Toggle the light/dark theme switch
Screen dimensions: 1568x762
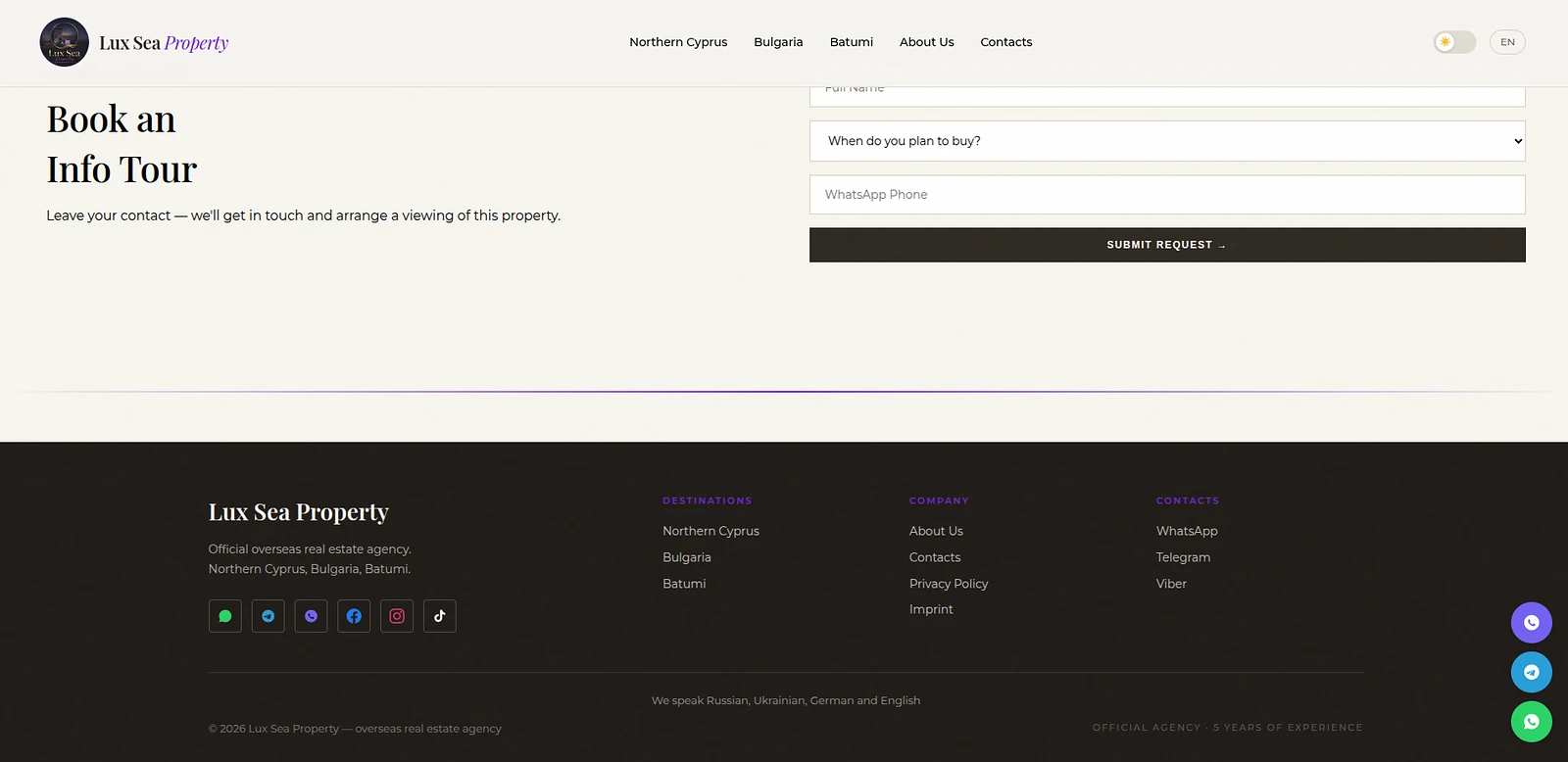[x=1454, y=42]
